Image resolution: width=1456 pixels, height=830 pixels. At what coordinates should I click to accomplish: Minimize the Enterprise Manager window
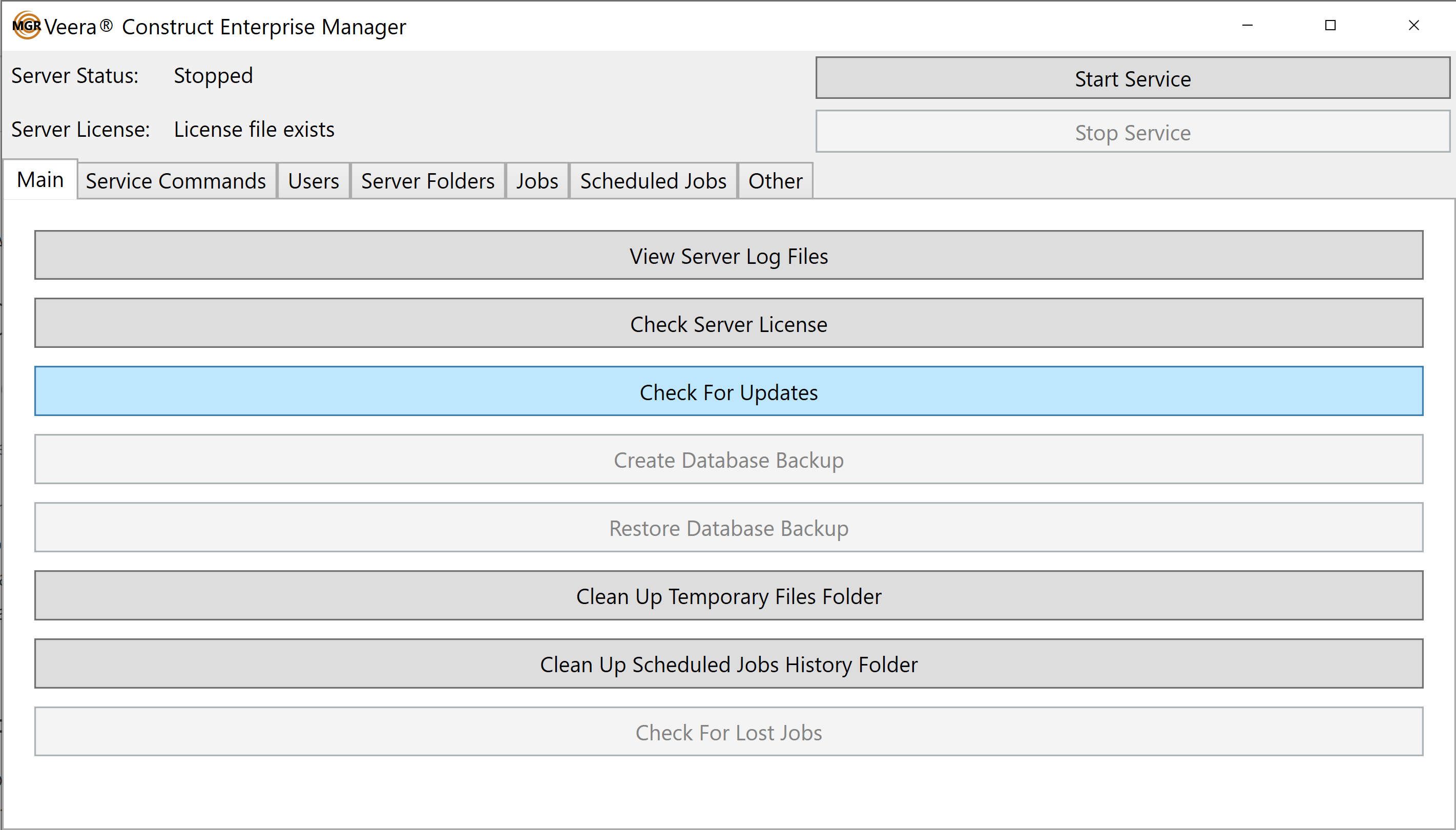1247,25
